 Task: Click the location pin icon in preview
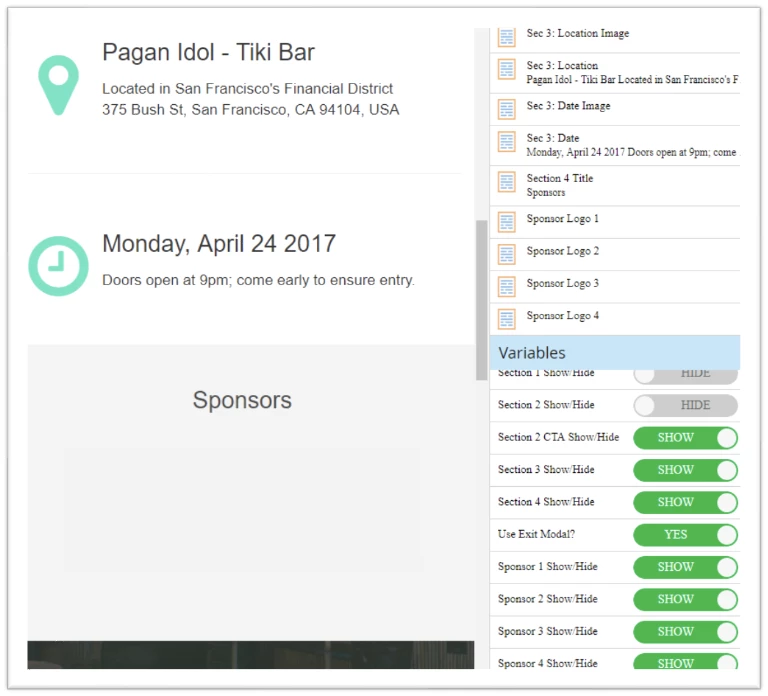click(58, 85)
